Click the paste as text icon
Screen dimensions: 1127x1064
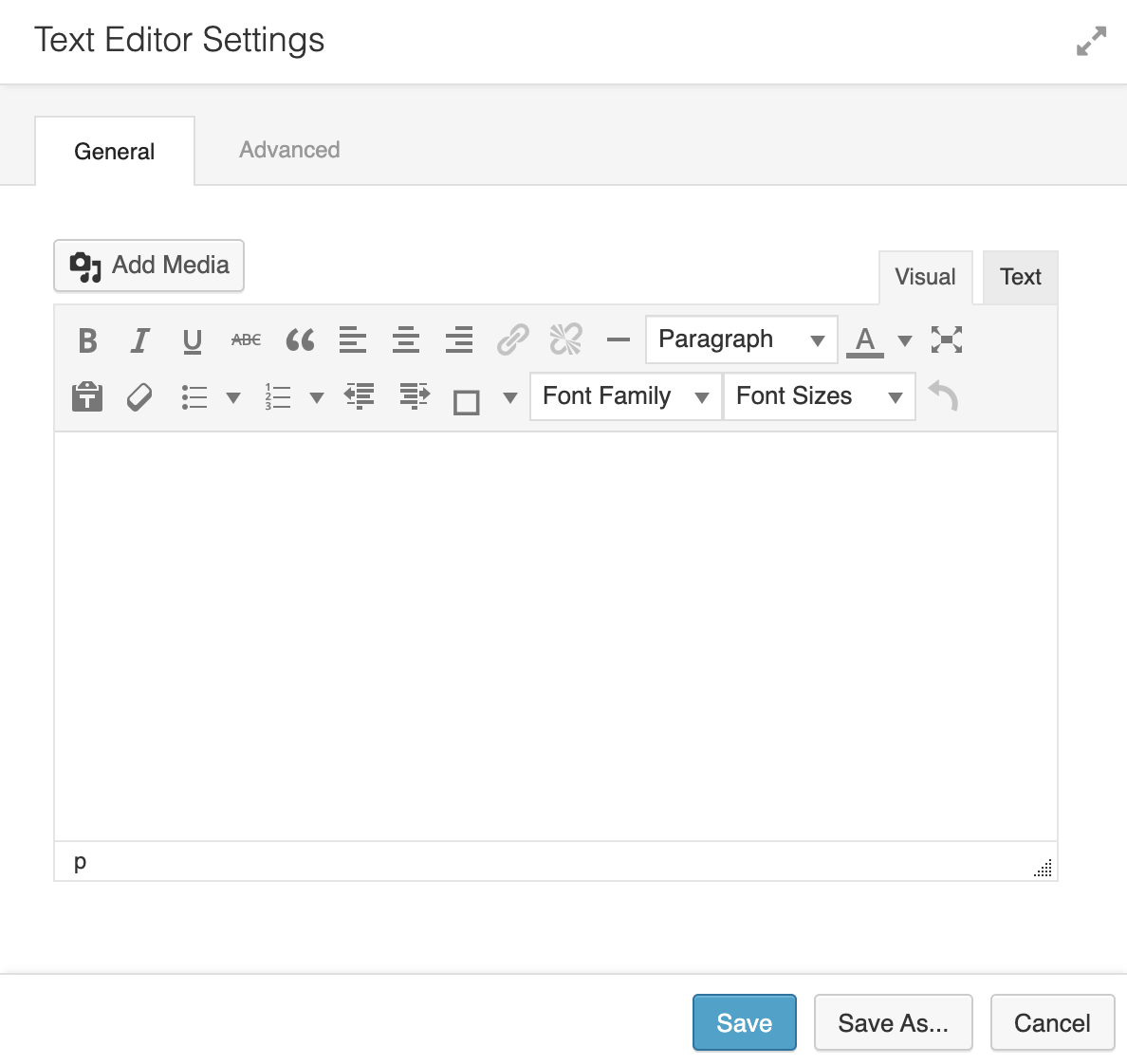pyautogui.click(x=87, y=396)
